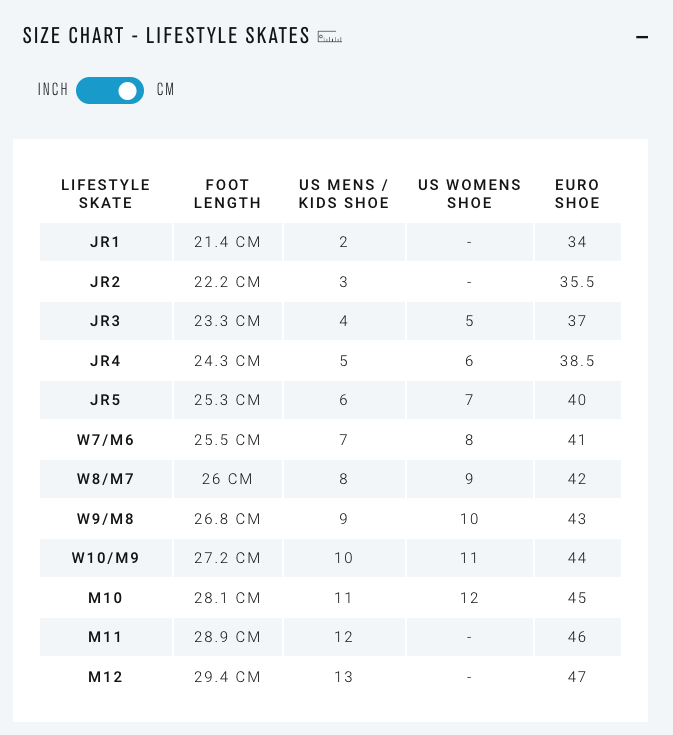Click the ruler icon beside the title
Viewport: 673px width, 735px height.
point(329,37)
